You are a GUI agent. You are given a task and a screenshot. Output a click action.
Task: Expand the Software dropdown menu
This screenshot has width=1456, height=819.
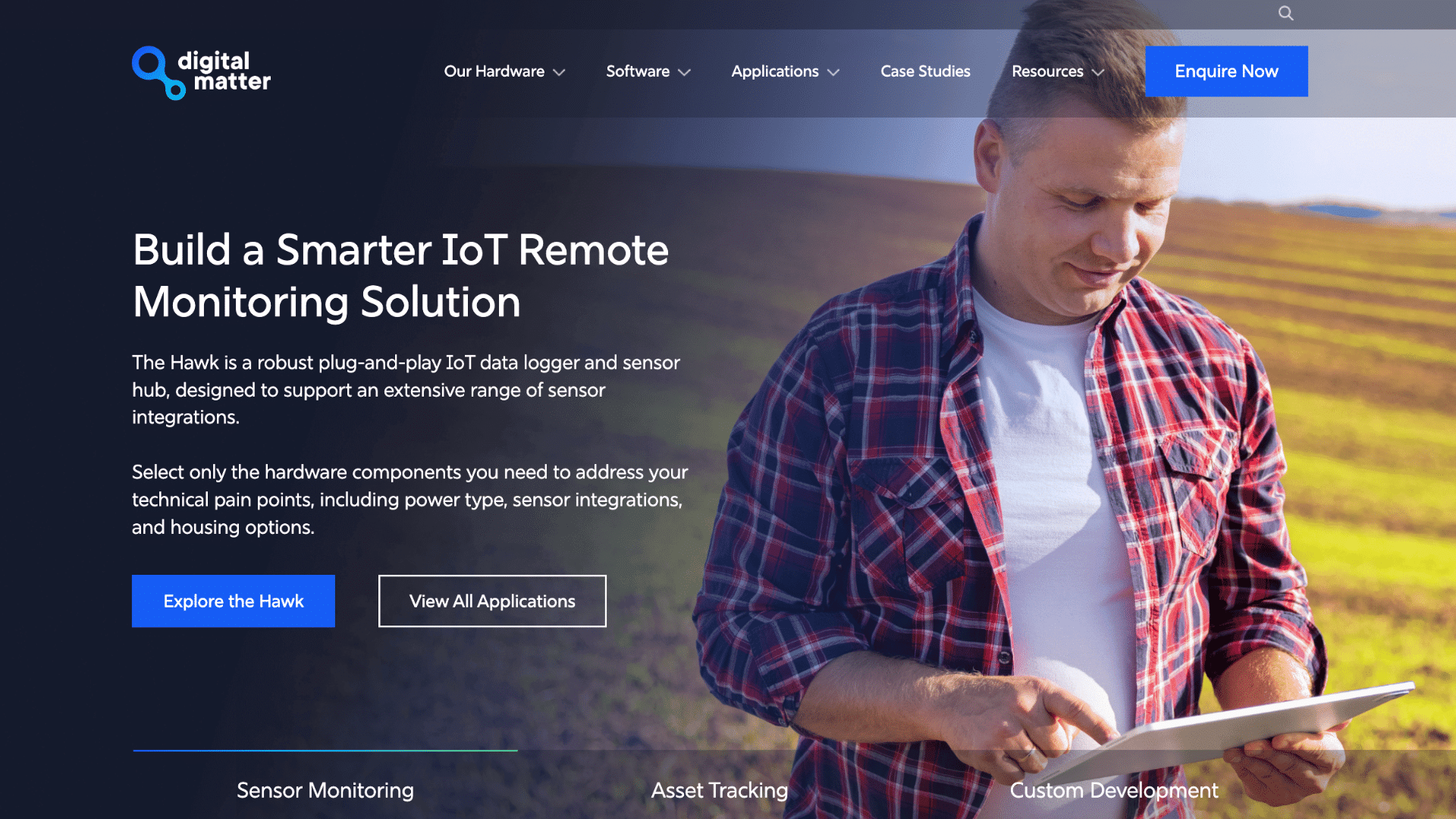[647, 71]
